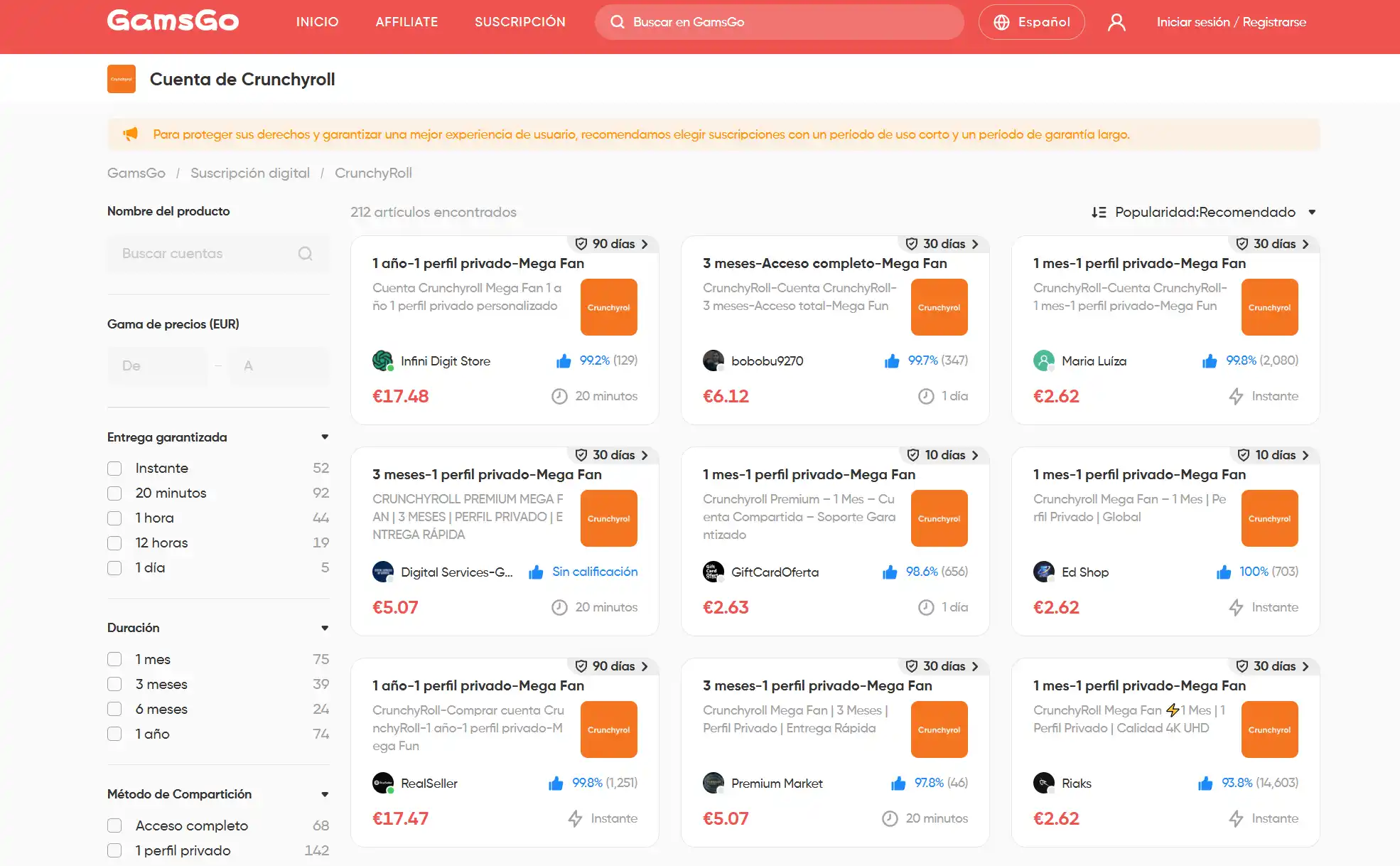
Task: Open Sin calificación rating link
Action: pos(595,572)
